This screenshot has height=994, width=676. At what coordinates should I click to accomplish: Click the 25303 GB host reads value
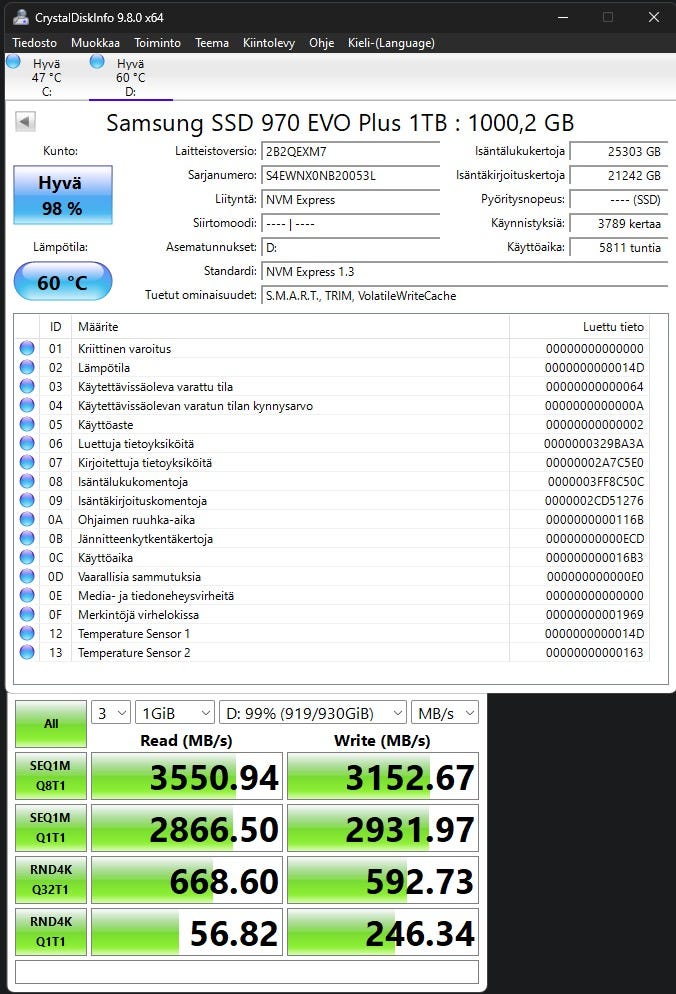(618, 152)
